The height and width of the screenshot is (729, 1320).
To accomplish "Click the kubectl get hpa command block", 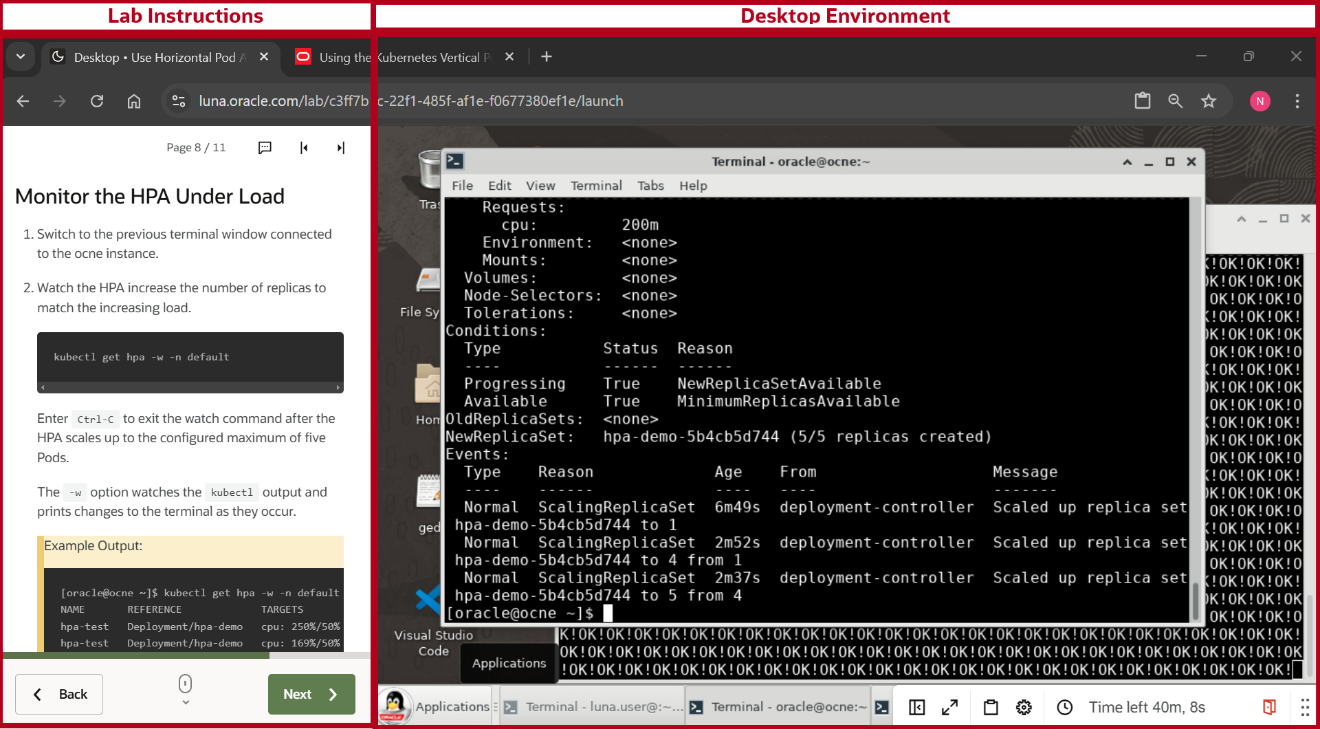I will coord(190,357).
